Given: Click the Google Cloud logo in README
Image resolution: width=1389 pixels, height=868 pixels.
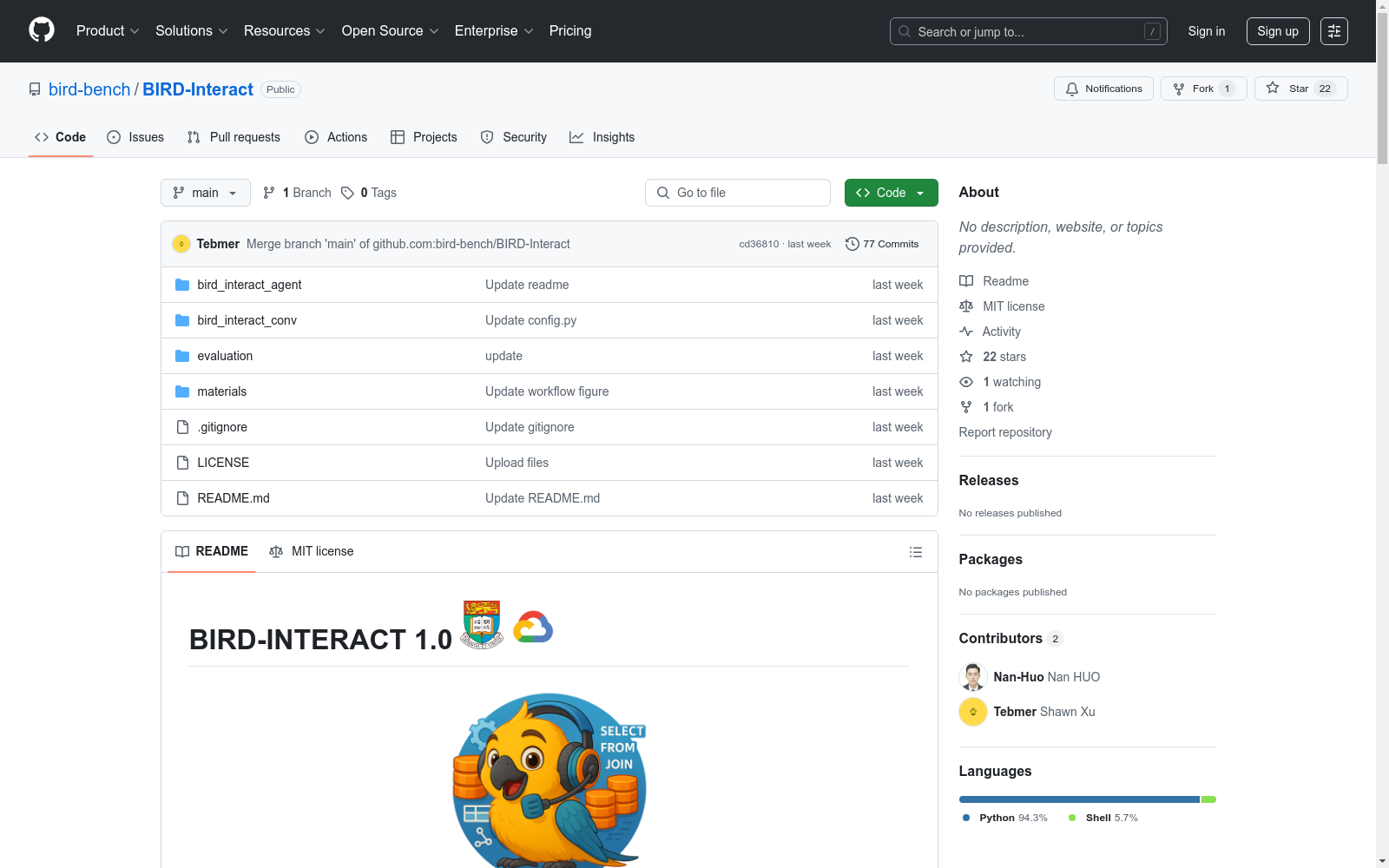Looking at the screenshot, I should pos(533,627).
